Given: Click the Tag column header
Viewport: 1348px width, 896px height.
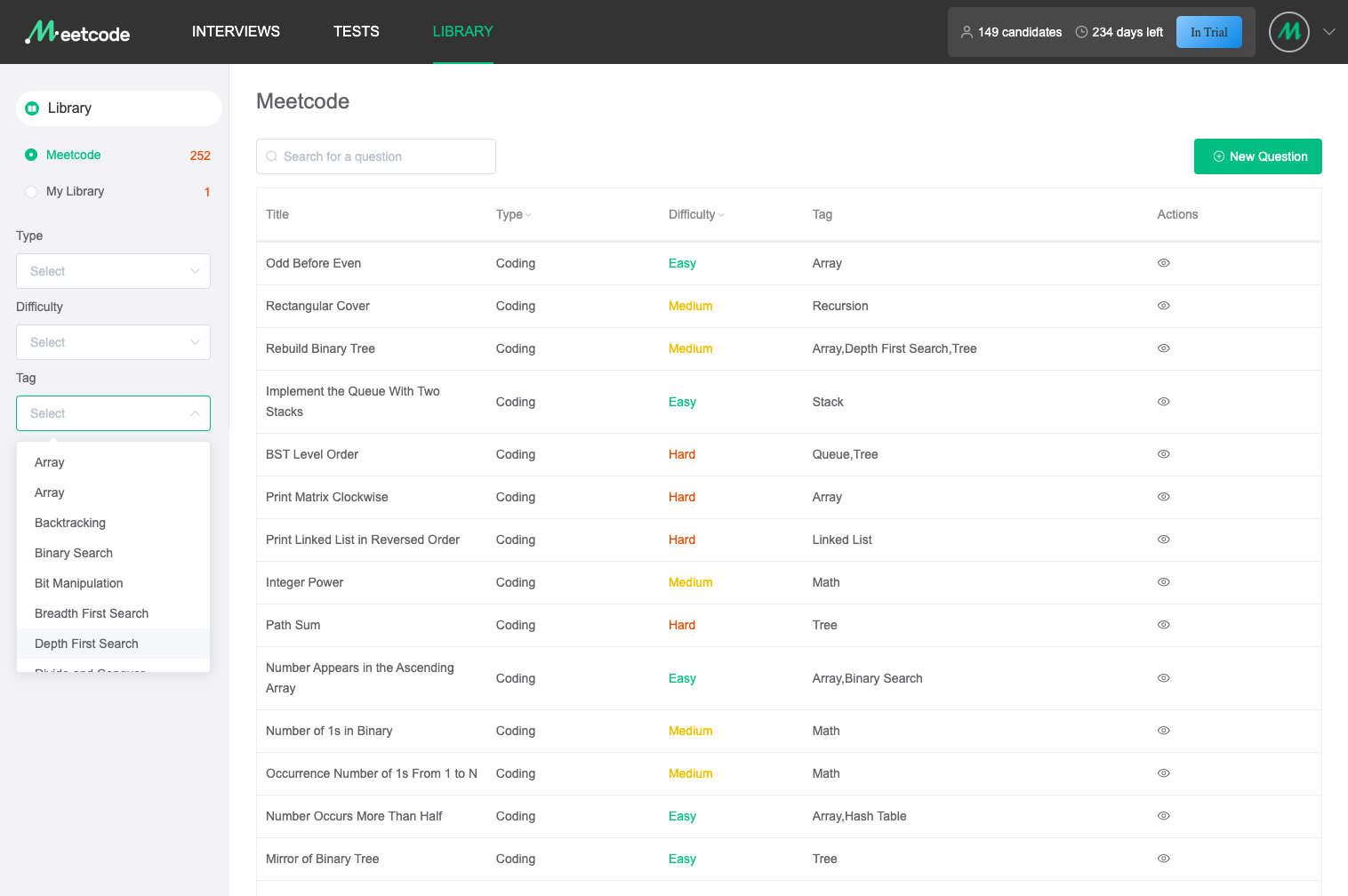Looking at the screenshot, I should [822, 214].
